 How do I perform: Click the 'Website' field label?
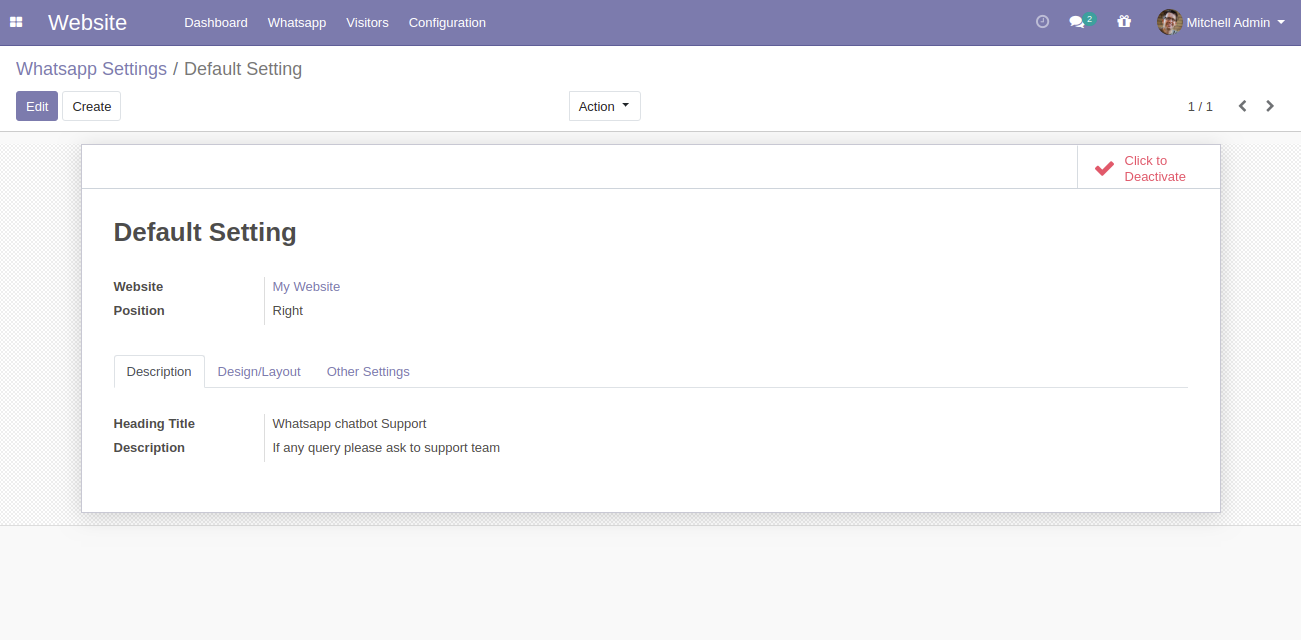pos(138,286)
